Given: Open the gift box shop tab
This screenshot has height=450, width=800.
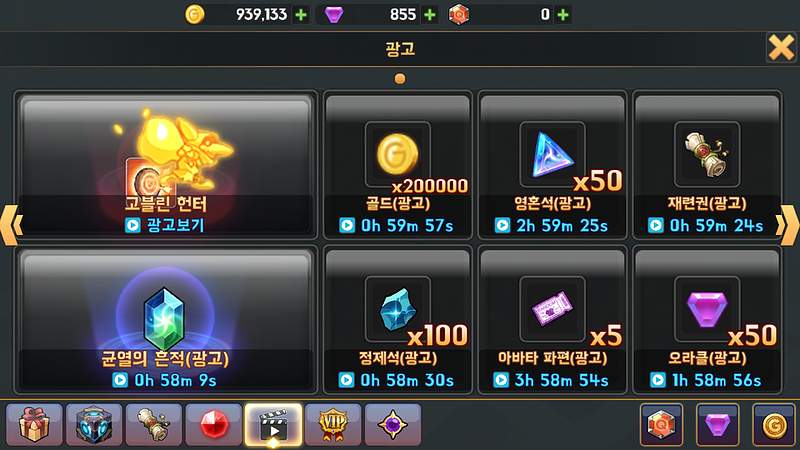Looking at the screenshot, I should 34,424.
